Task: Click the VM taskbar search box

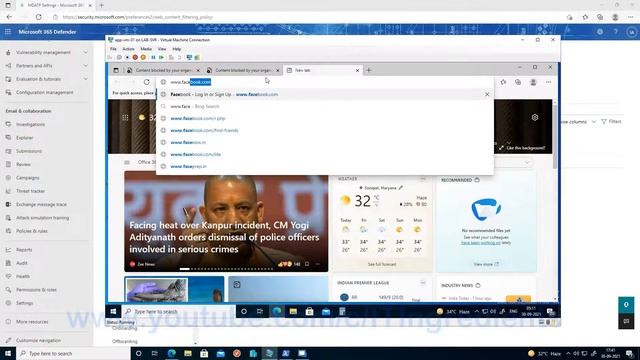Action: (179, 311)
